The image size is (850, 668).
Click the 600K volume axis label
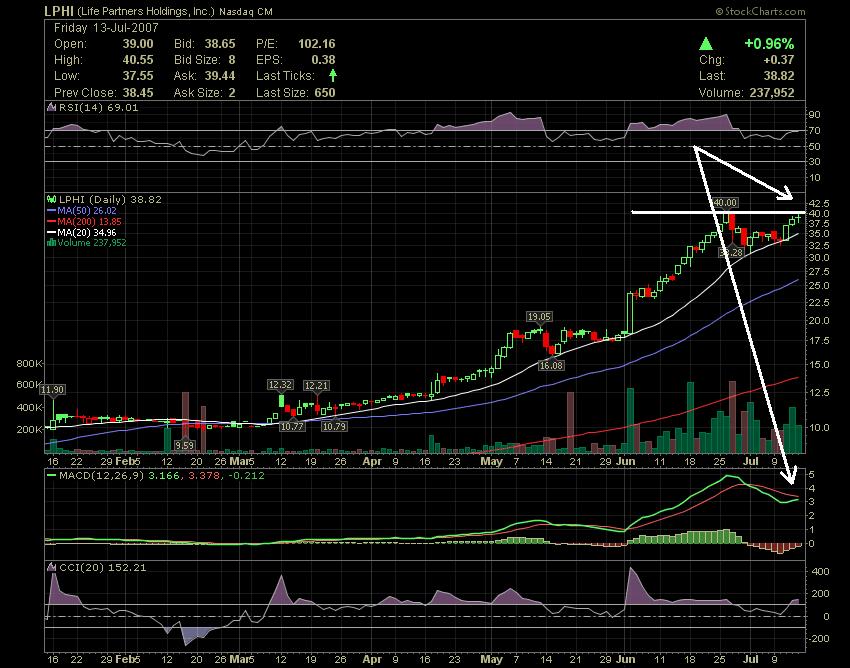click(29, 385)
